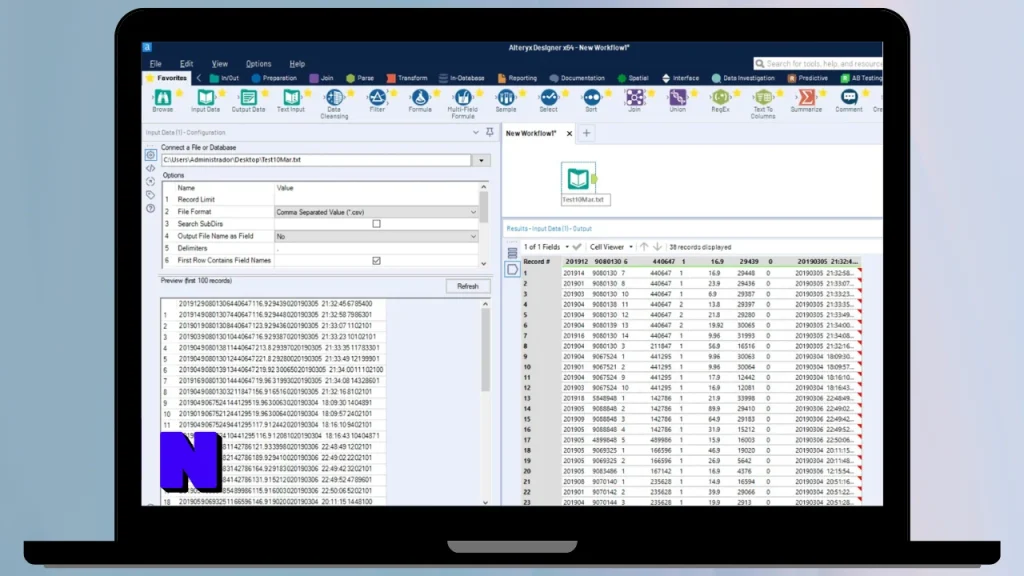The height and width of the screenshot is (576, 1024).
Task: Select the Comment tool icon
Action: (x=849, y=99)
